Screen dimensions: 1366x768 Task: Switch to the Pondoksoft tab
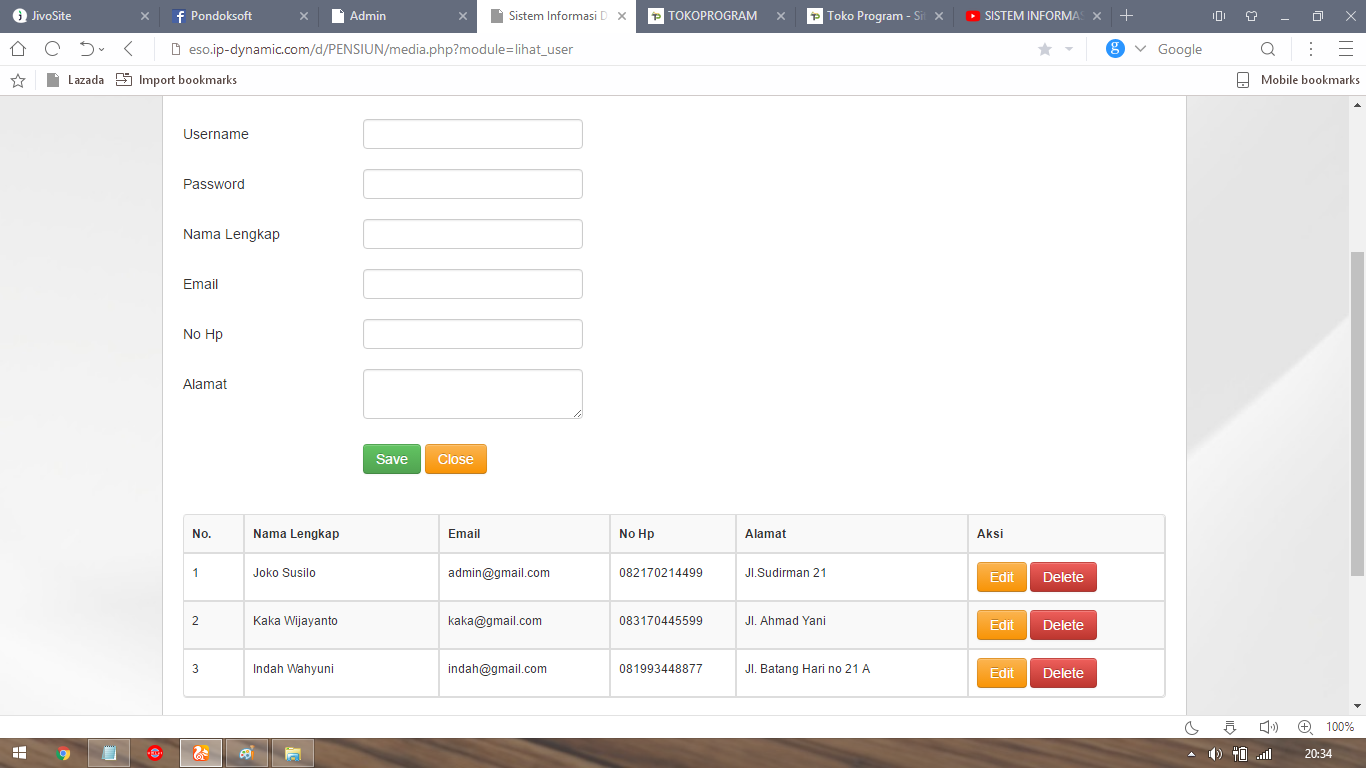coord(238,16)
